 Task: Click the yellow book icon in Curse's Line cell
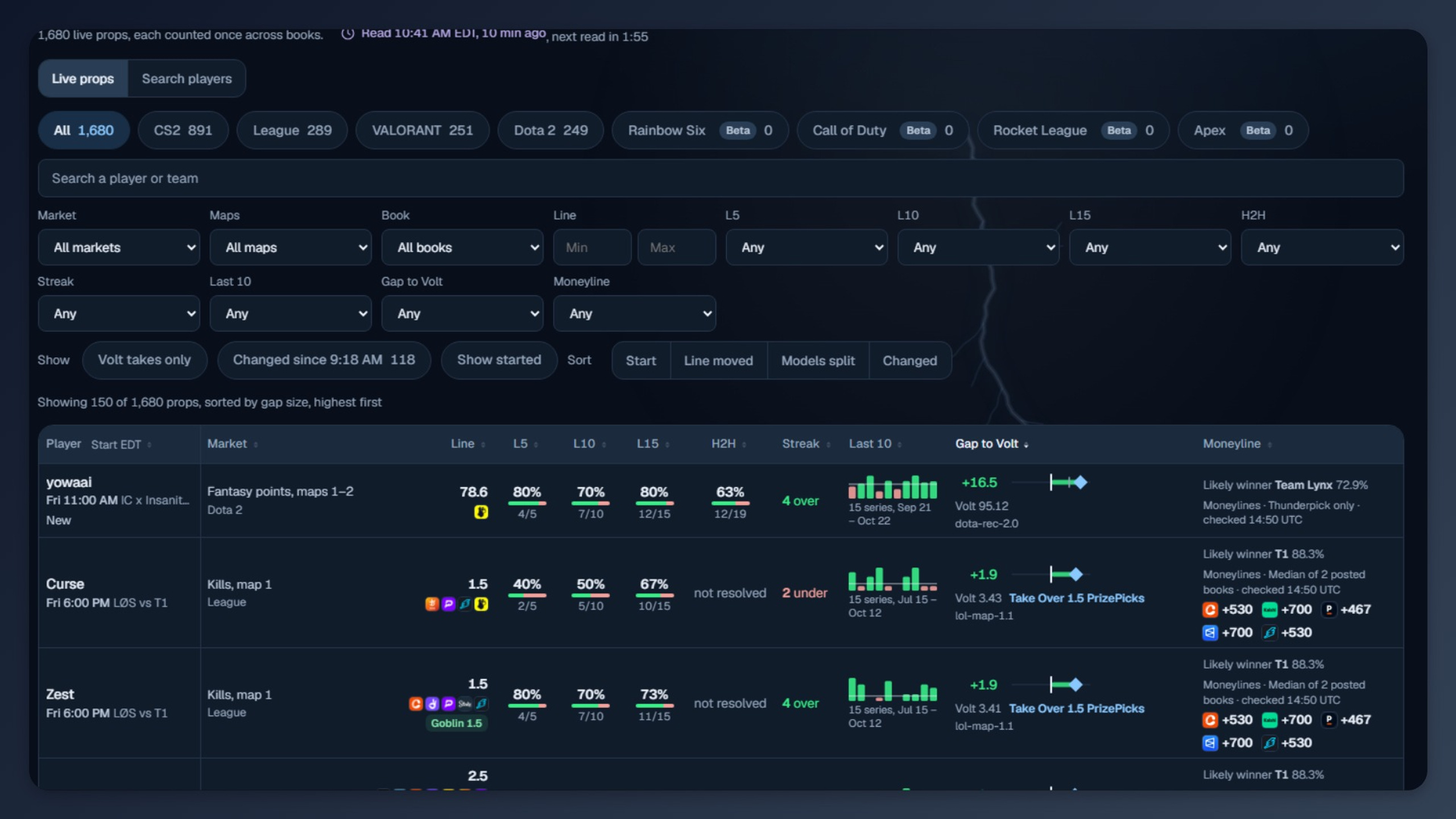(x=481, y=604)
